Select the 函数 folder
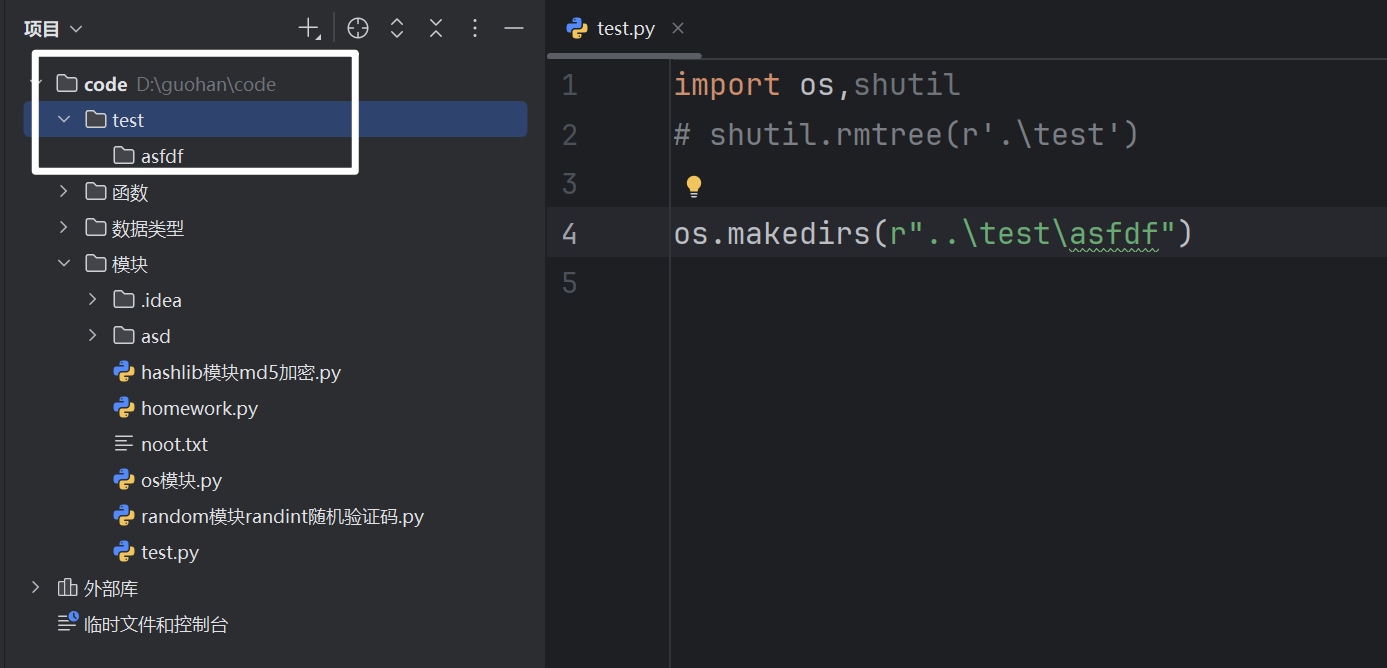The width and height of the screenshot is (1387, 668). [x=130, y=192]
